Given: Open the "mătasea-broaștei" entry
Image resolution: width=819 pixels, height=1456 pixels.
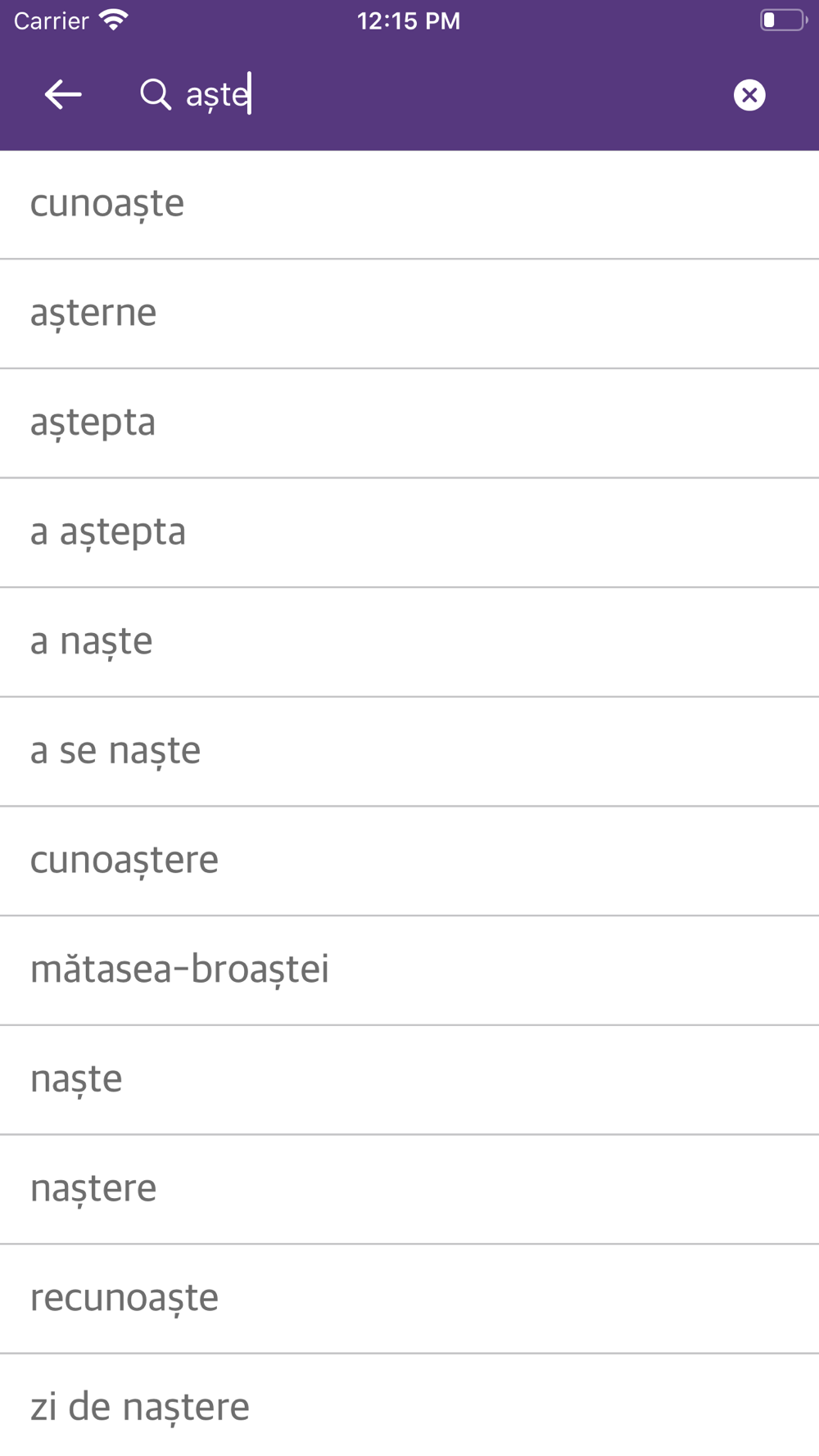Looking at the screenshot, I should [x=409, y=970].
